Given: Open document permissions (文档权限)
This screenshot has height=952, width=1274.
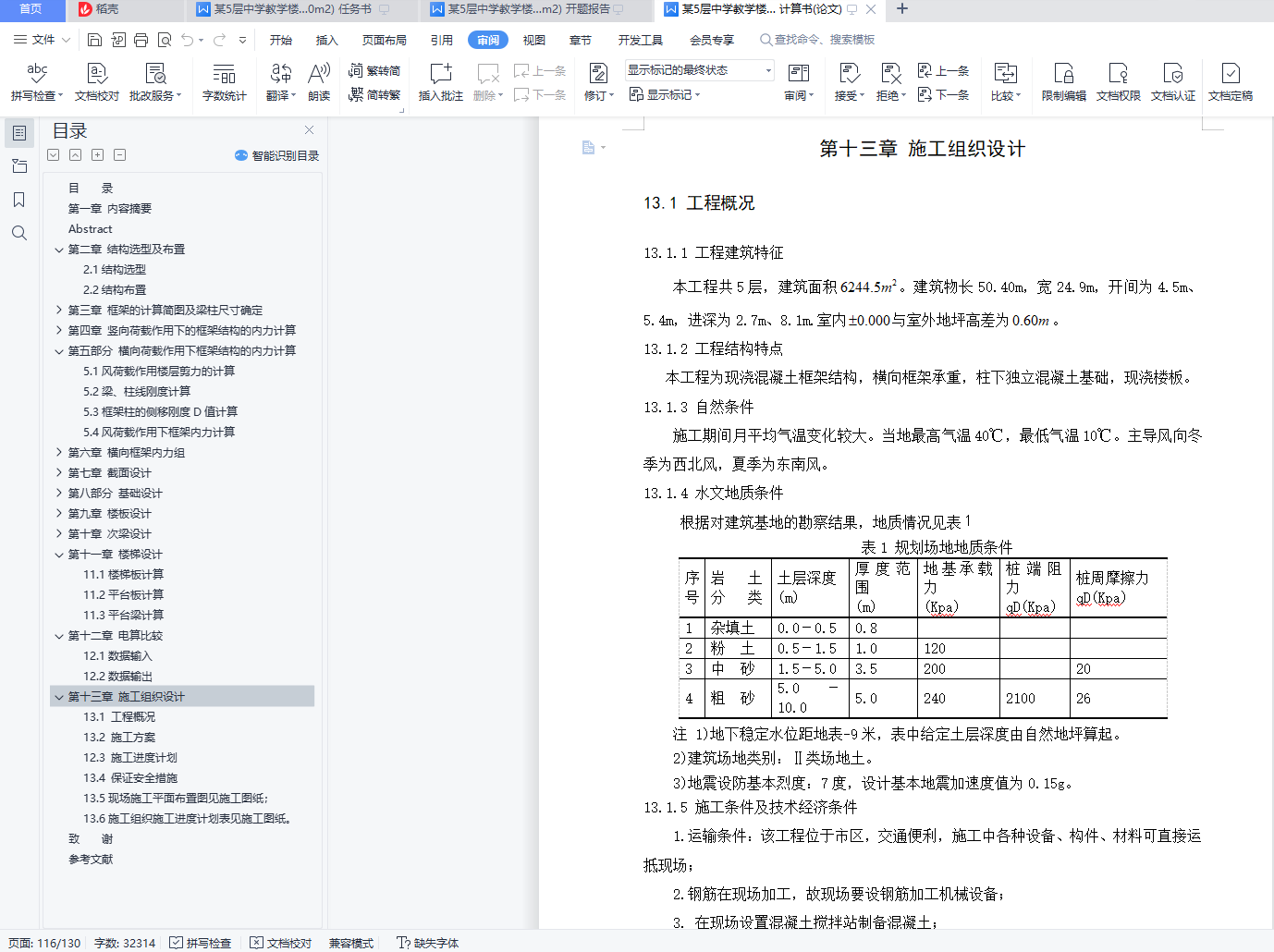Looking at the screenshot, I should pyautogui.click(x=1119, y=81).
